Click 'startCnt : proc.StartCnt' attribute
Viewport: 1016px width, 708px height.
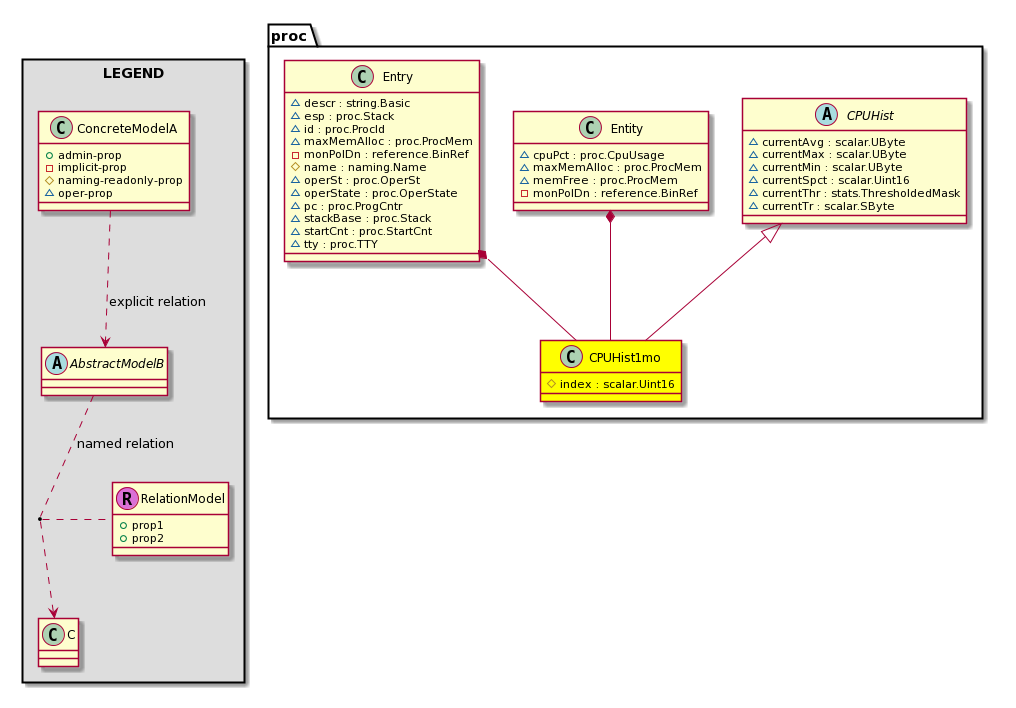[x=367, y=231]
